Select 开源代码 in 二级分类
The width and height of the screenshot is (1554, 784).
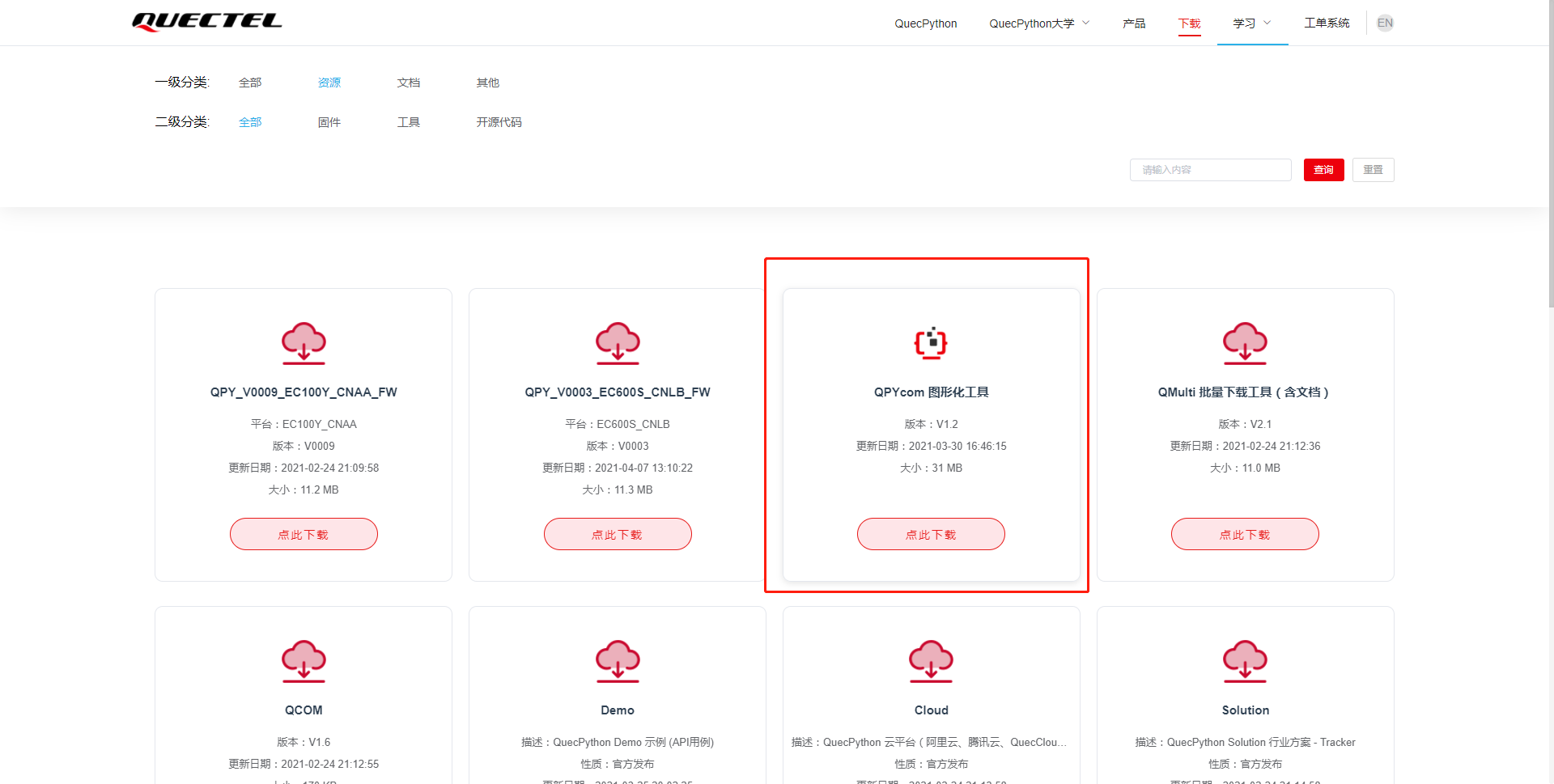click(x=499, y=122)
